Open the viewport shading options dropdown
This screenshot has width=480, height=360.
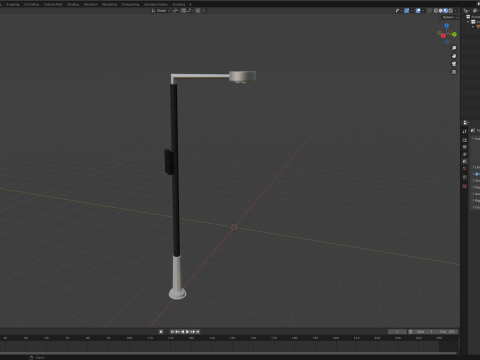point(455,11)
